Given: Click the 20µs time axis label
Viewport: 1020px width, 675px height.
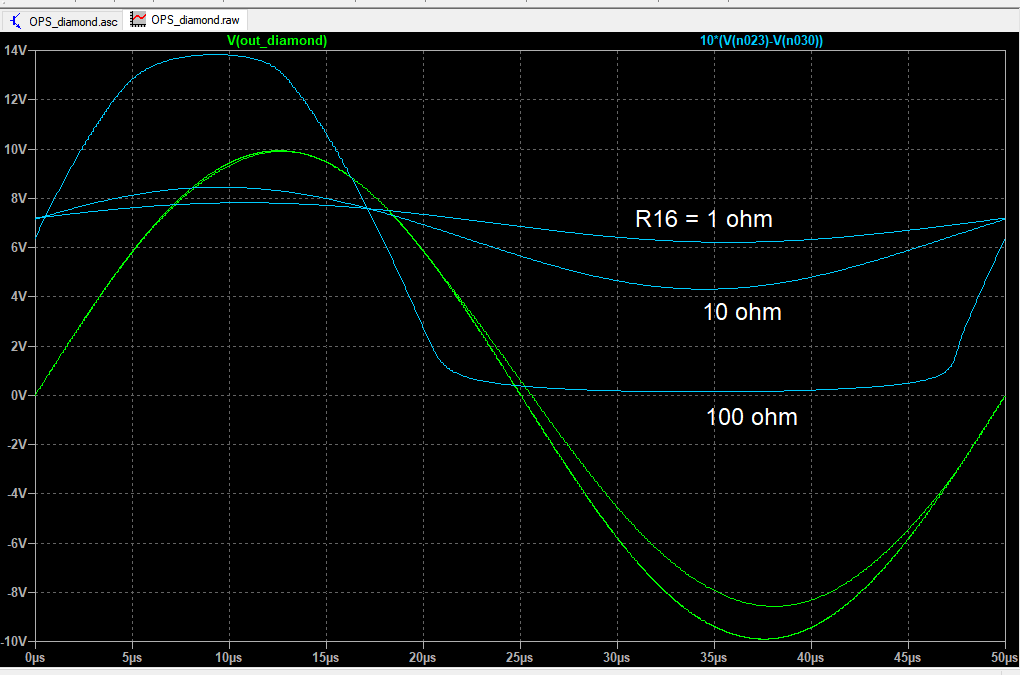Looking at the screenshot, I should click(422, 657).
